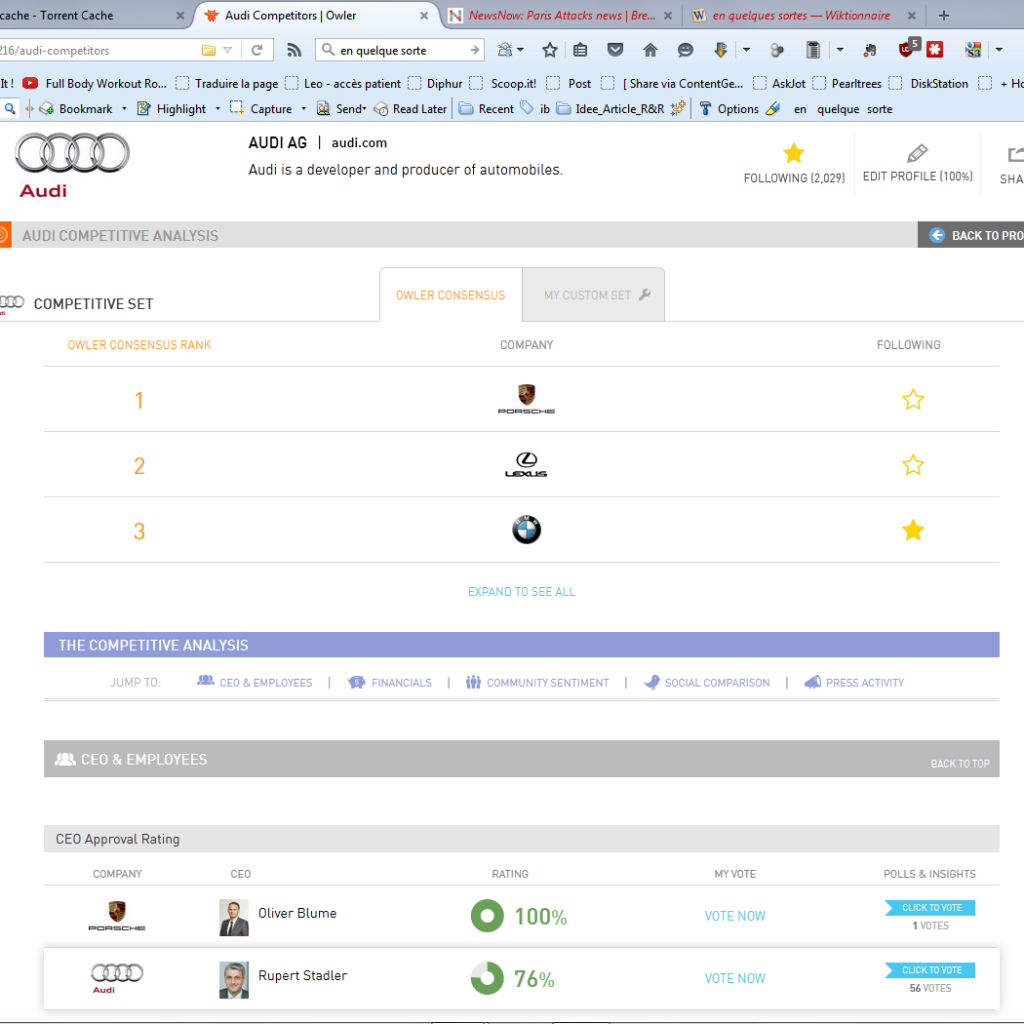1024x1024 pixels.
Task: Open the Capture dropdown arrow
Action: coord(303,108)
